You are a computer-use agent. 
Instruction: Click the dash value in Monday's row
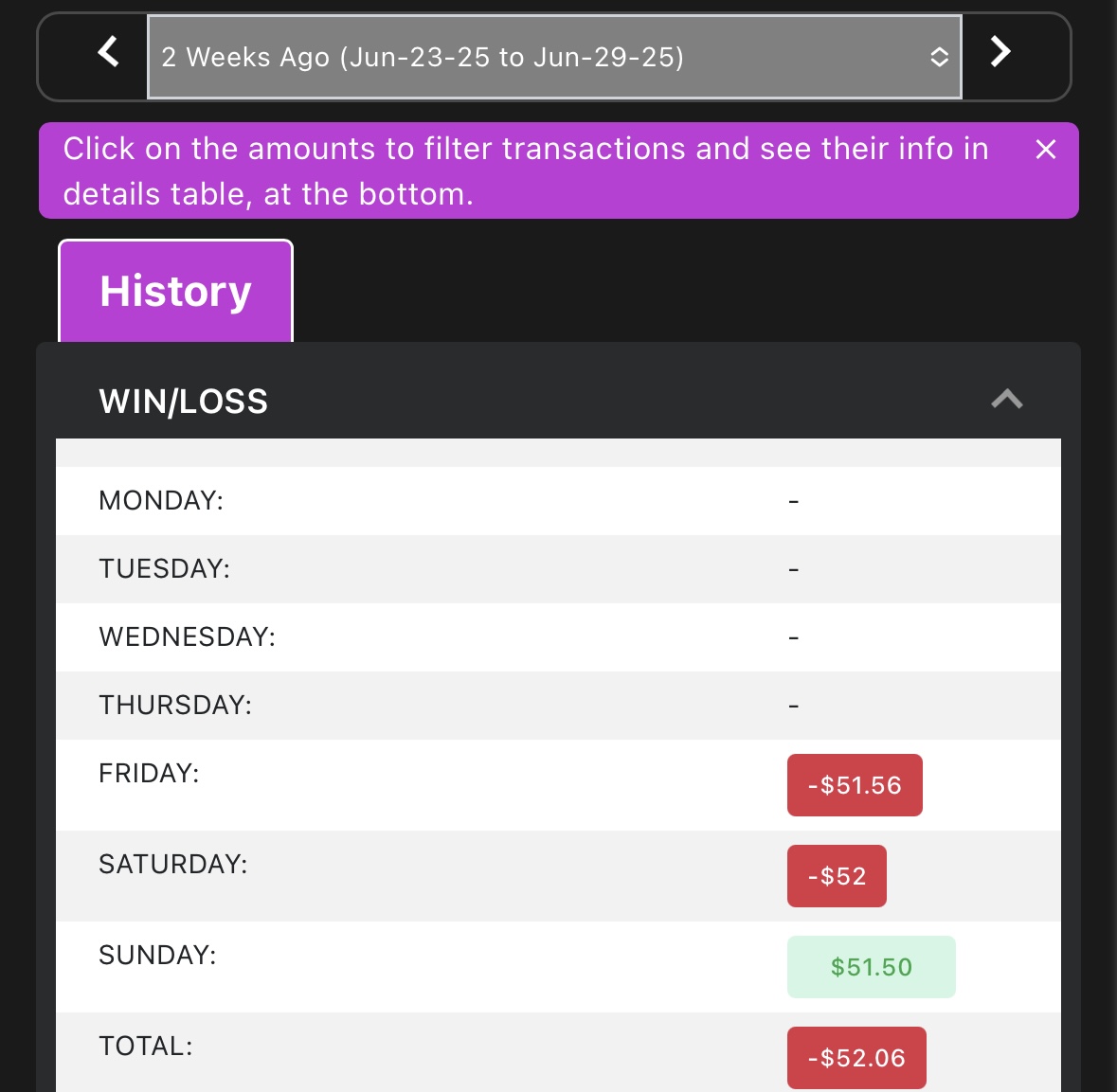pyautogui.click(x=794, y=501)
